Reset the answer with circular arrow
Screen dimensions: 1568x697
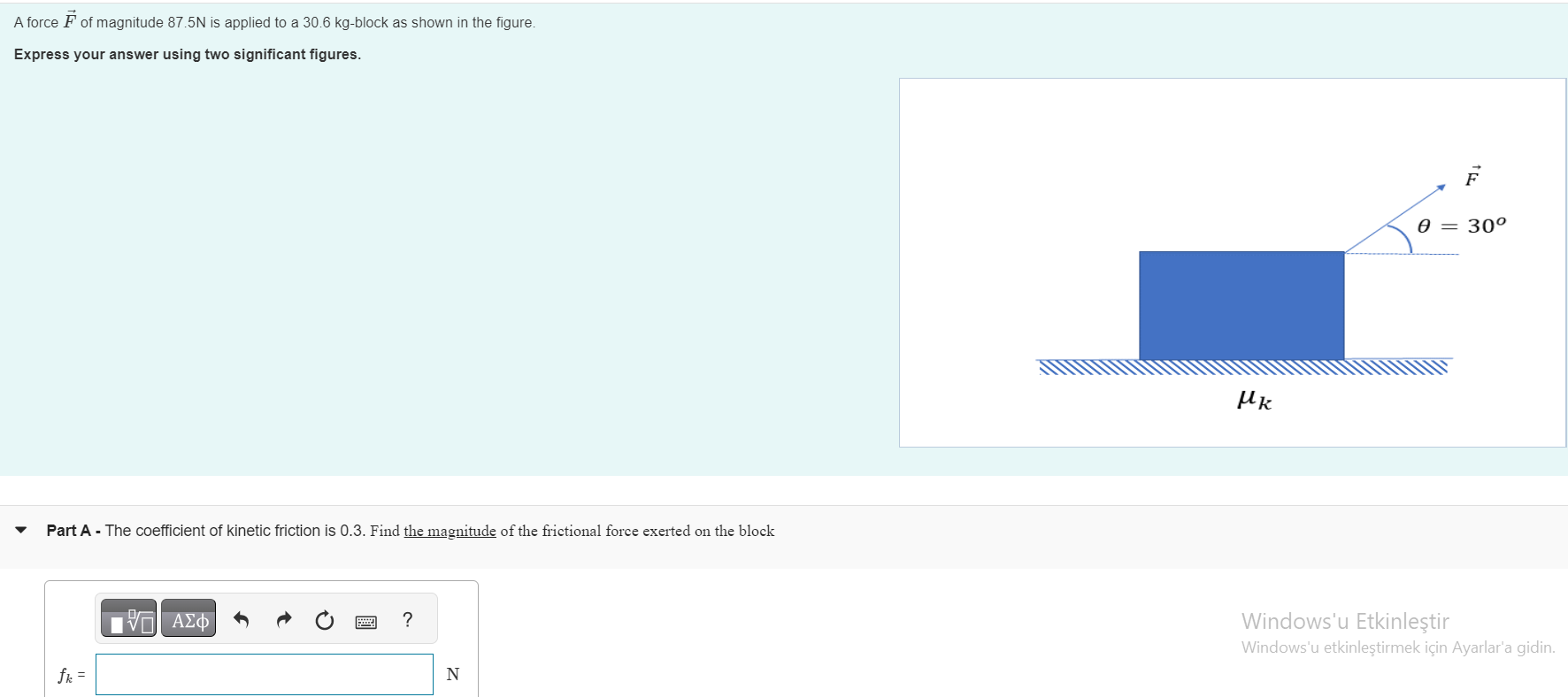(x=325, y=620)
